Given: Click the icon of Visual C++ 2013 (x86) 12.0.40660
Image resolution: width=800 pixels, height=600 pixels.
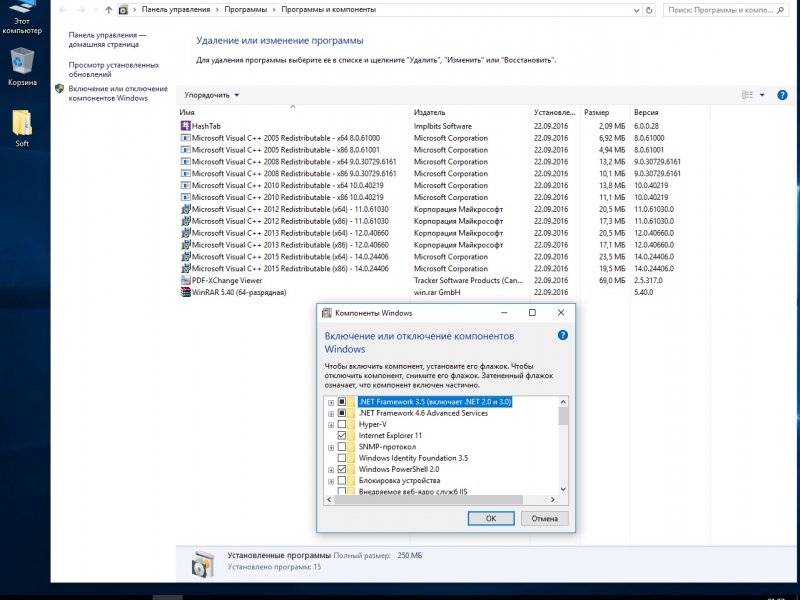Looking at the screenshot, I should click(186, 245).
